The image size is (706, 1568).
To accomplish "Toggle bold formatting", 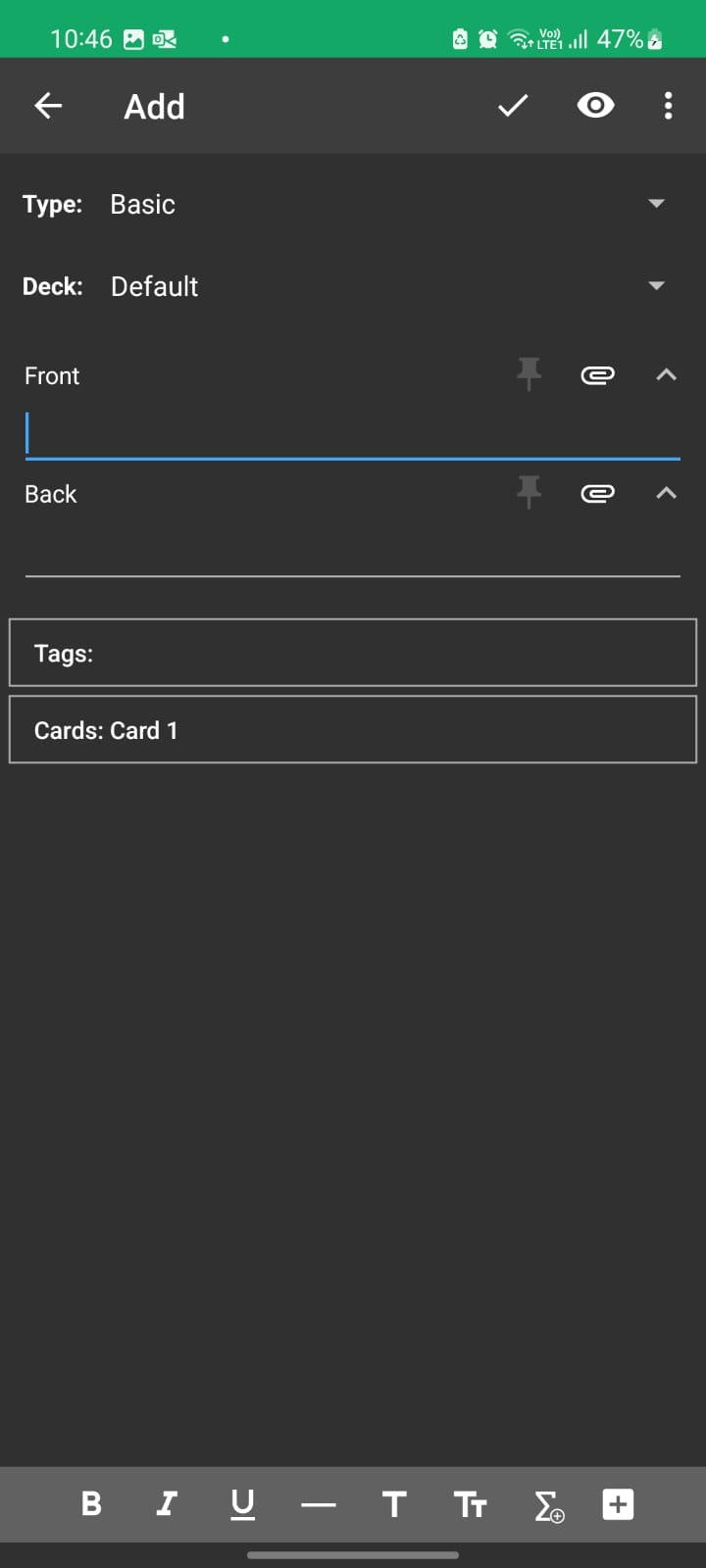I will (x=90, y=1504).
